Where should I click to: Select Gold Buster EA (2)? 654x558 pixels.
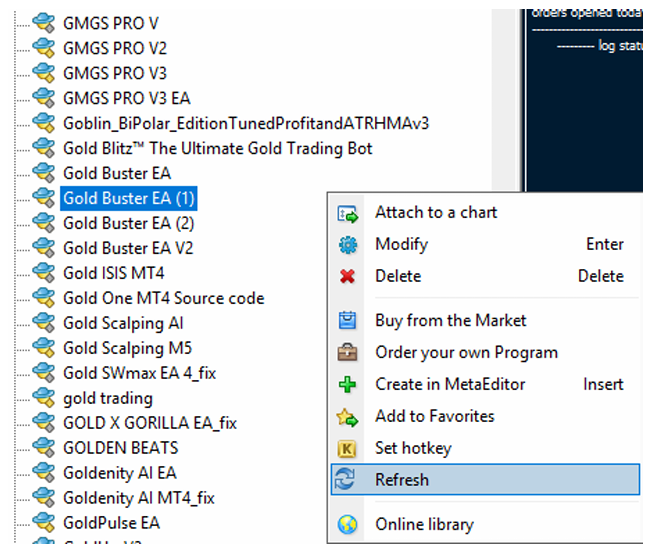[129, 224]
